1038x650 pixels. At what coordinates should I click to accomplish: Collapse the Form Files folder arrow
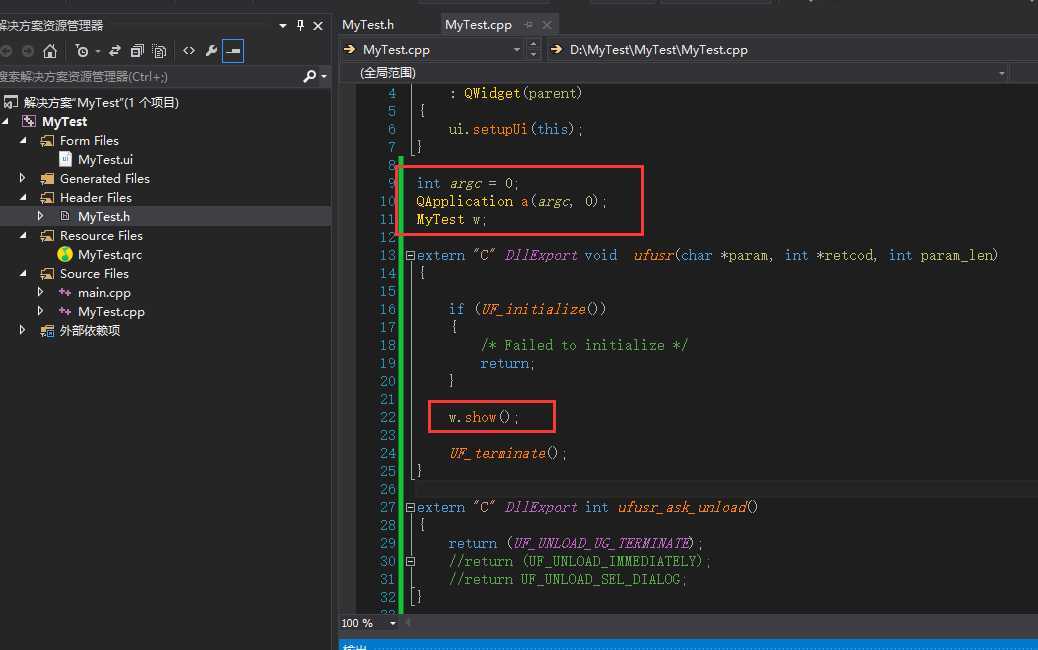pyautogui.click(x=24, y=140)
